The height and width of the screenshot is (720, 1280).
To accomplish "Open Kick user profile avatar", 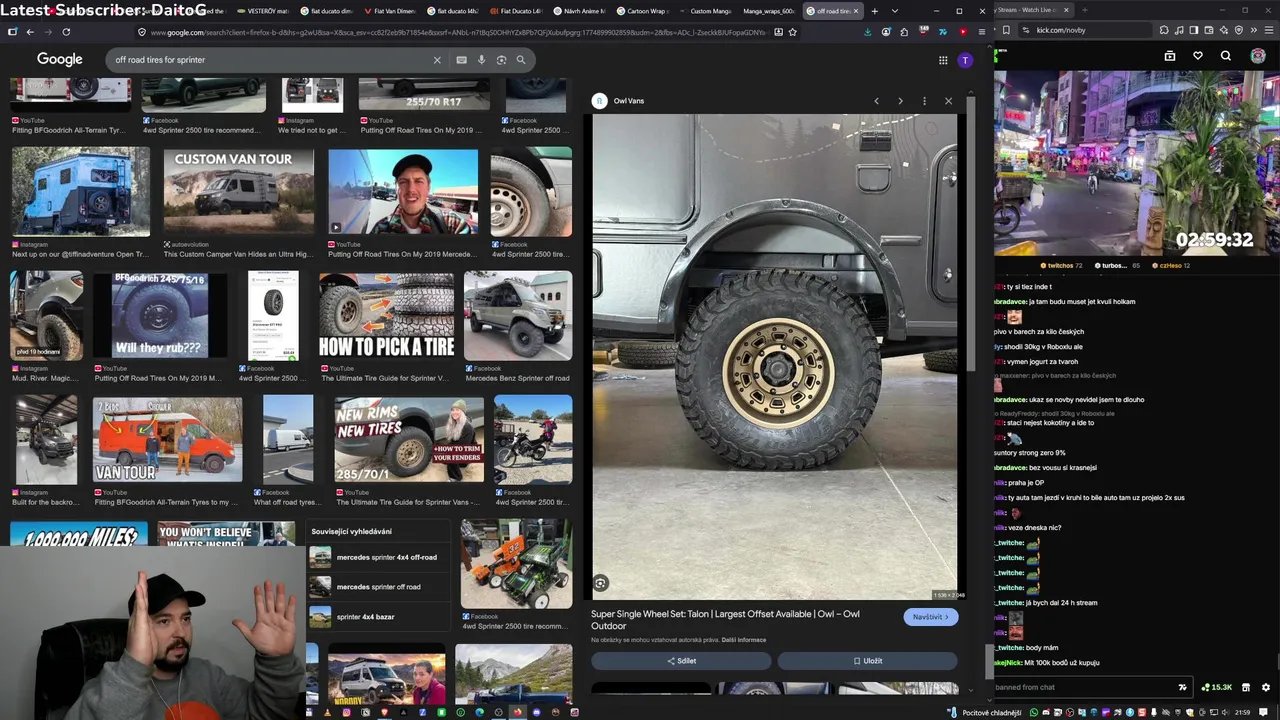I will (x=1258, y=56).
